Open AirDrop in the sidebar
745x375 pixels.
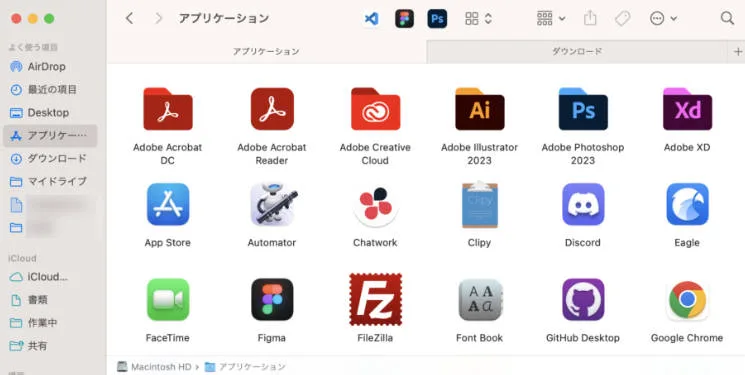click(x=50, y=67)
